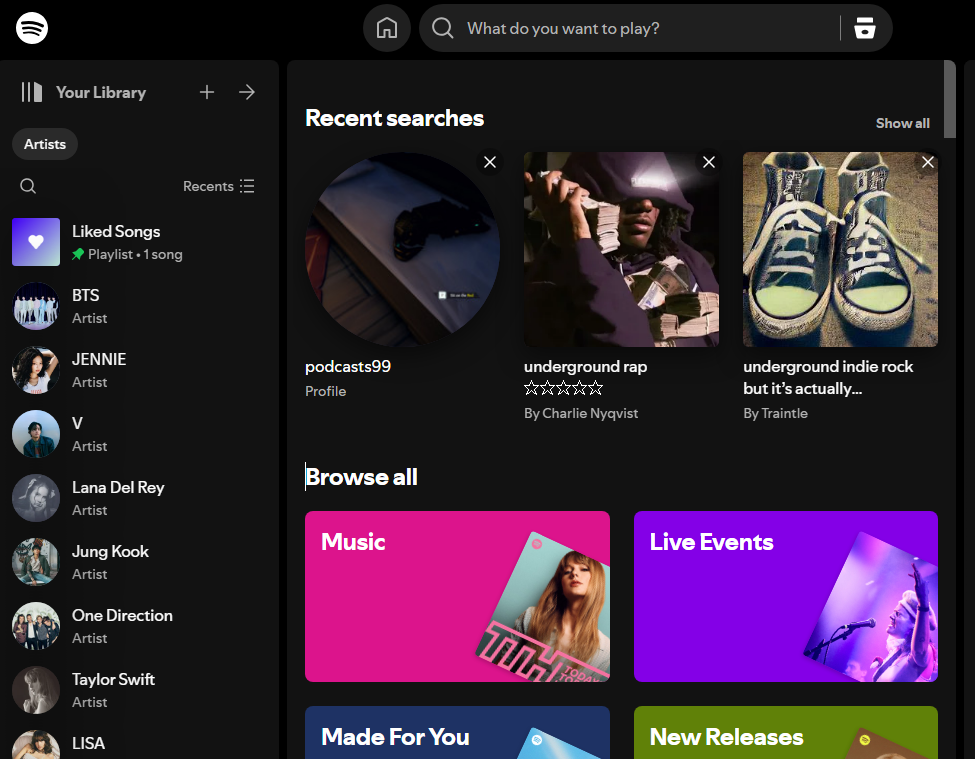Remove podcasts99 from recent searches
Screen dimensions: 975x759
click(x=490, y=162)
